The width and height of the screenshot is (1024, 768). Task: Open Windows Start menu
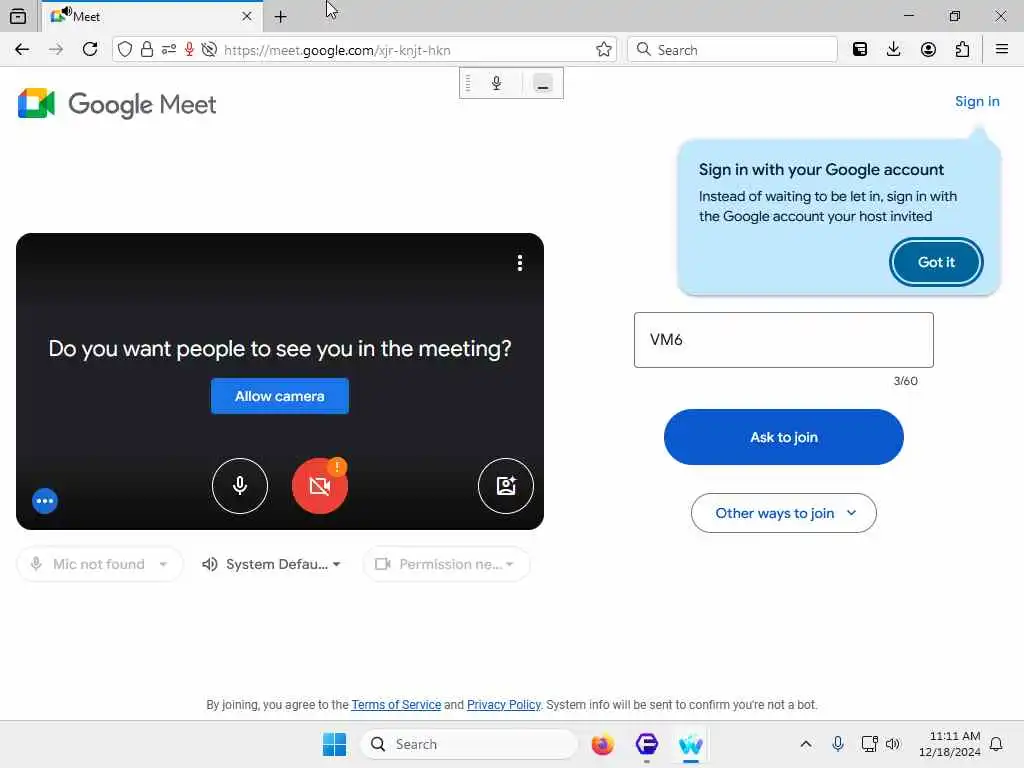pyautogui.click(x=334, y=744)
